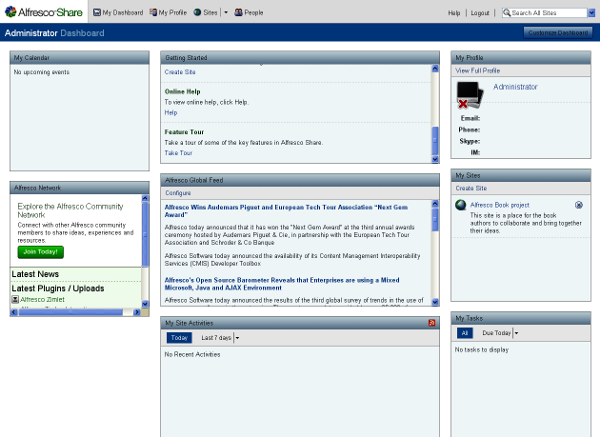Click Configure in the Alfresco Global Feed
600x437 pixels.
(x=178, y=193)
